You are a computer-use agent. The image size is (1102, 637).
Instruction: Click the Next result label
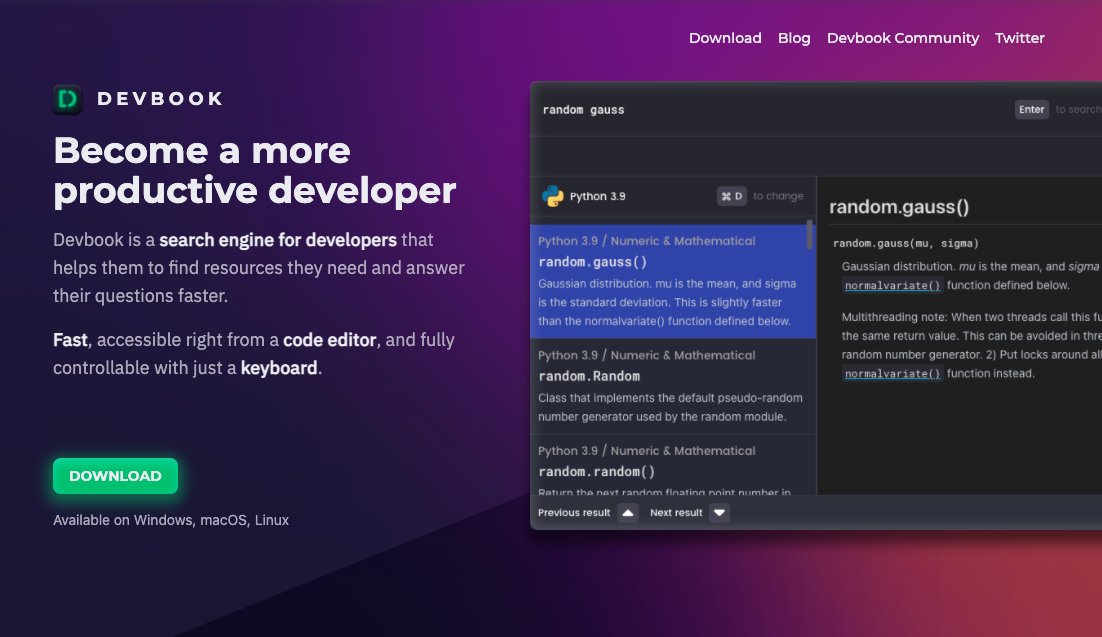676,513
